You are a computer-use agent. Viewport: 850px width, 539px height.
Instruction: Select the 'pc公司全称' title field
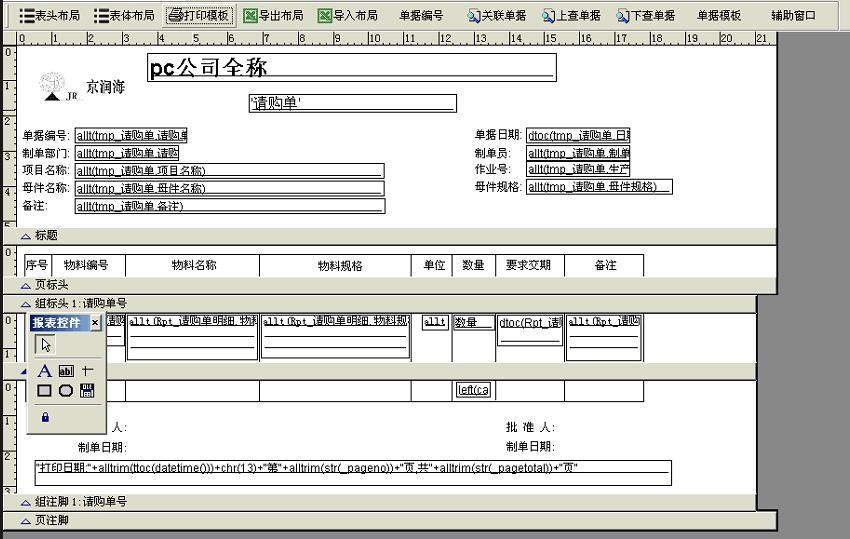(x=351, y=68)
